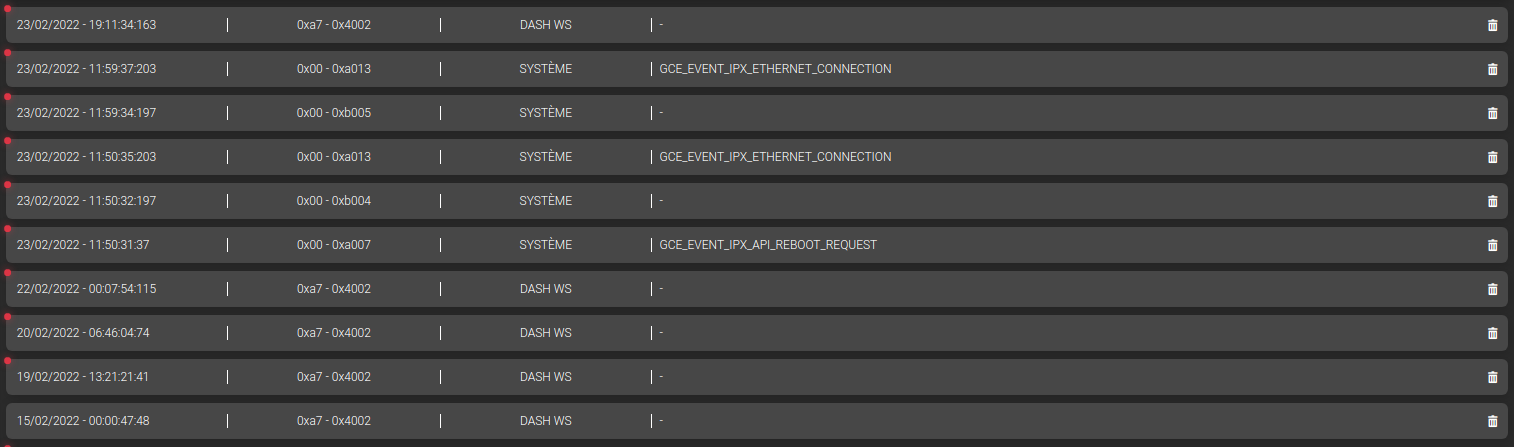Viewport: 1514px width, 447px height.
Task: Trash the 22/02/2022 DASH WS entry
Action: pos(1492,289)
